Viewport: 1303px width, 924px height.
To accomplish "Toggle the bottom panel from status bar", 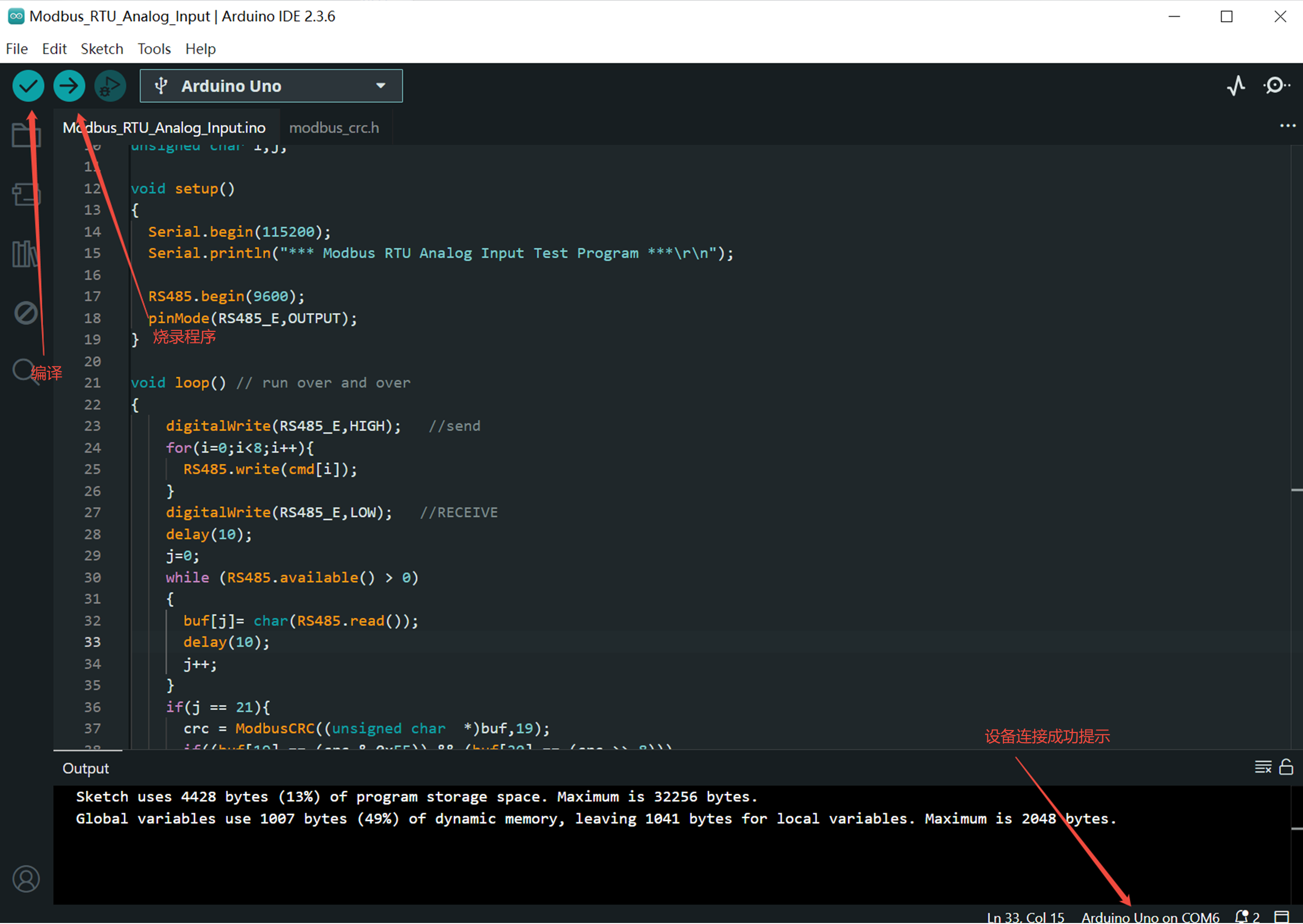I will 1281,916.
